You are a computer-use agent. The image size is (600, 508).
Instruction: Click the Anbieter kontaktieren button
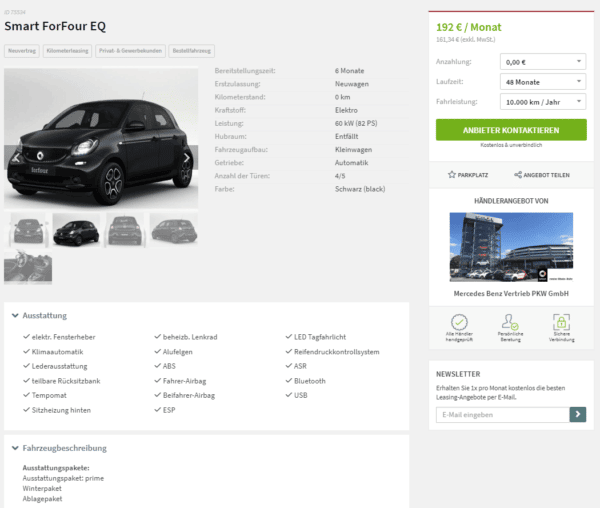click(511, 130)
